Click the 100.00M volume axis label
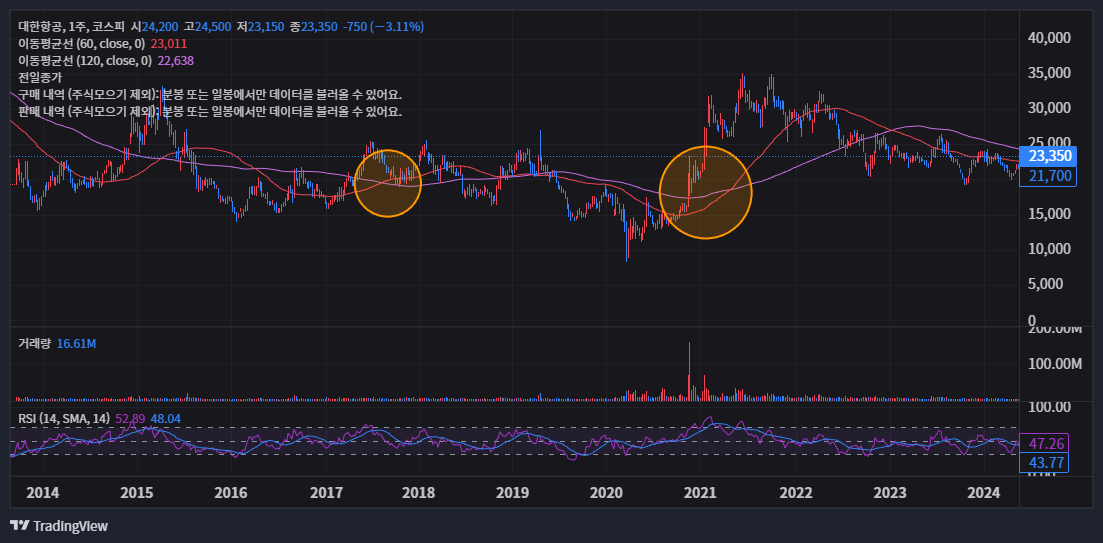 (1054, 364)
